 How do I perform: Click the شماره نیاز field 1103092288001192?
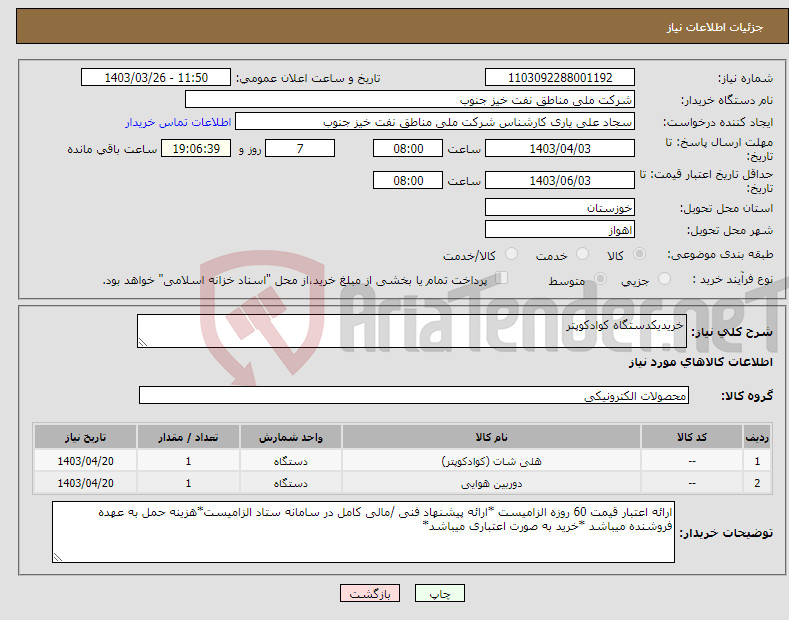pos(560,78)
